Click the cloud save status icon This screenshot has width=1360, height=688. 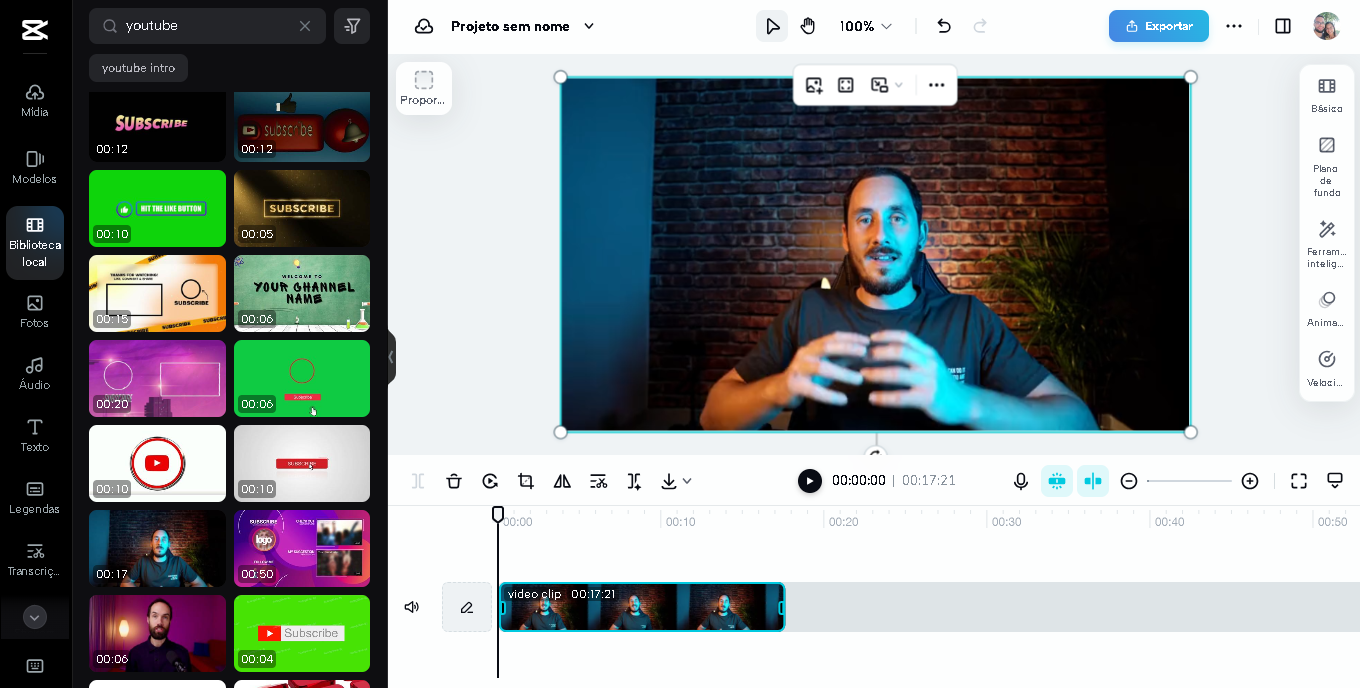(424, 26)
